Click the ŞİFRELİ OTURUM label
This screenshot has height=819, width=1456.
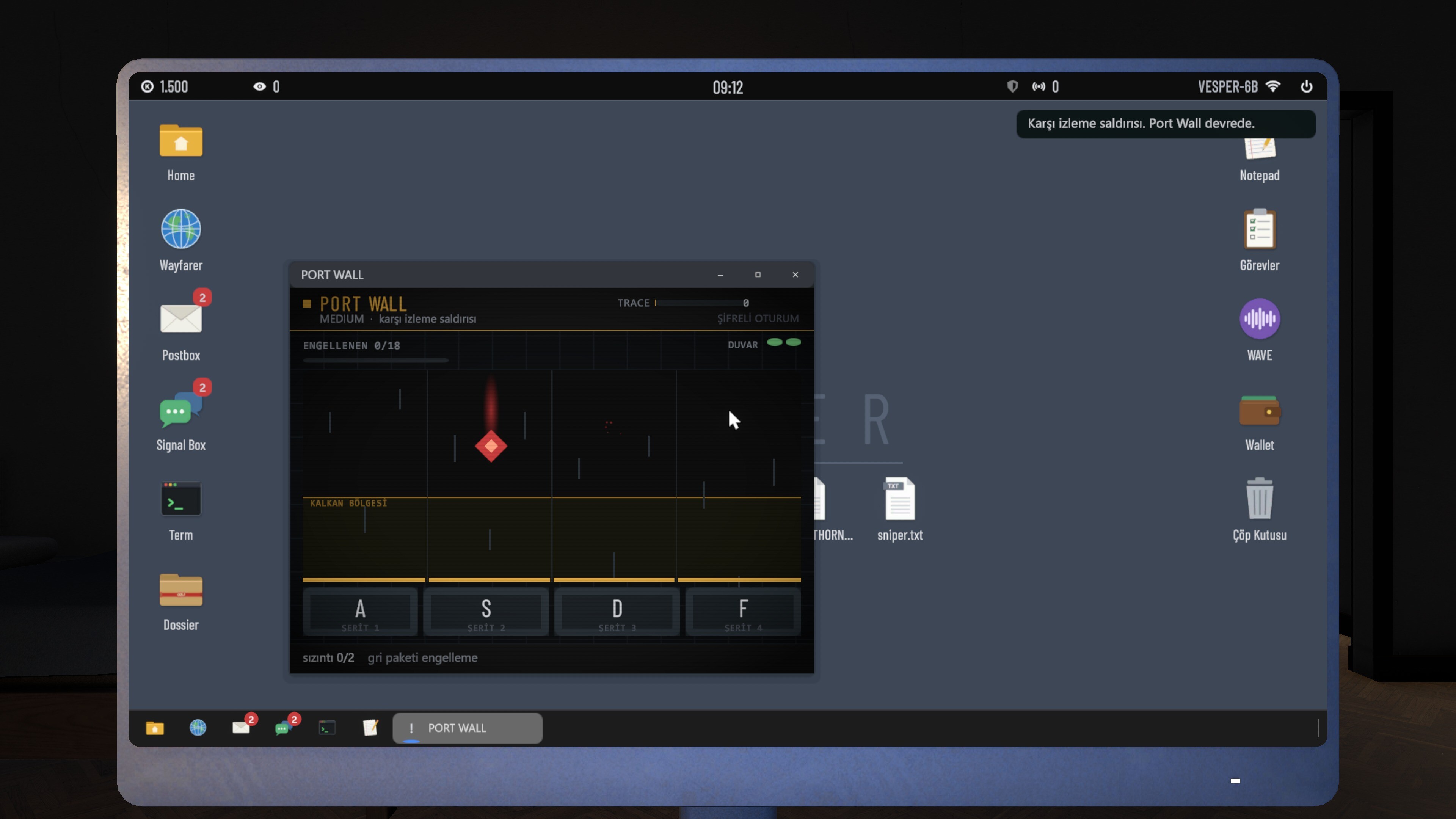[x=758, y=318]
